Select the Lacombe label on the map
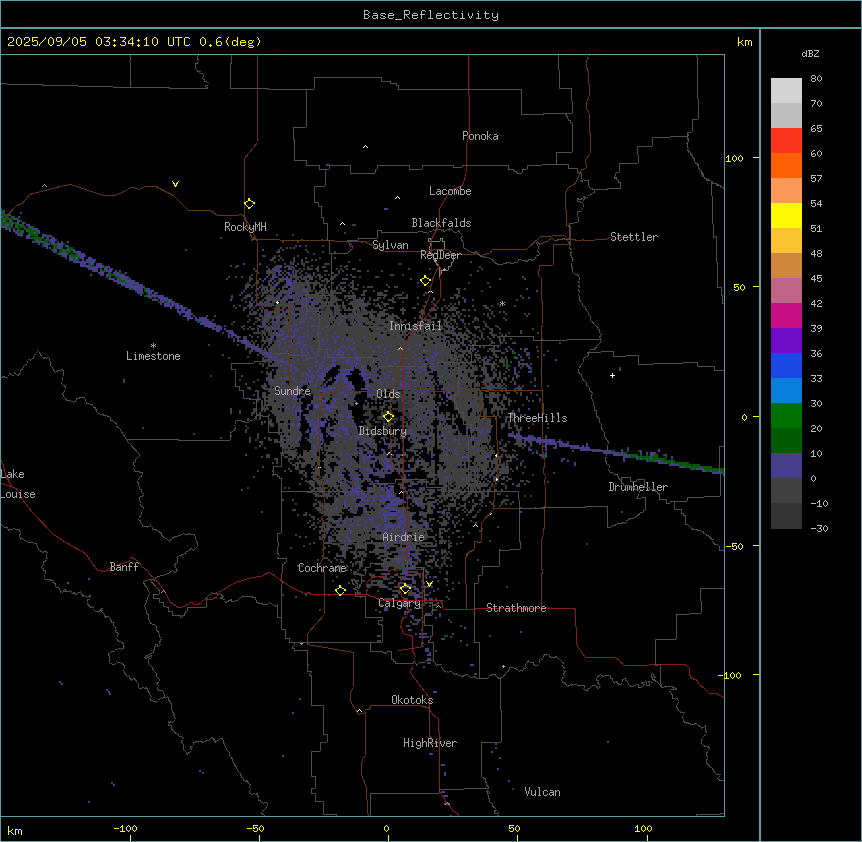The width and height of the screenshot is (862, 842). [450, 191]
